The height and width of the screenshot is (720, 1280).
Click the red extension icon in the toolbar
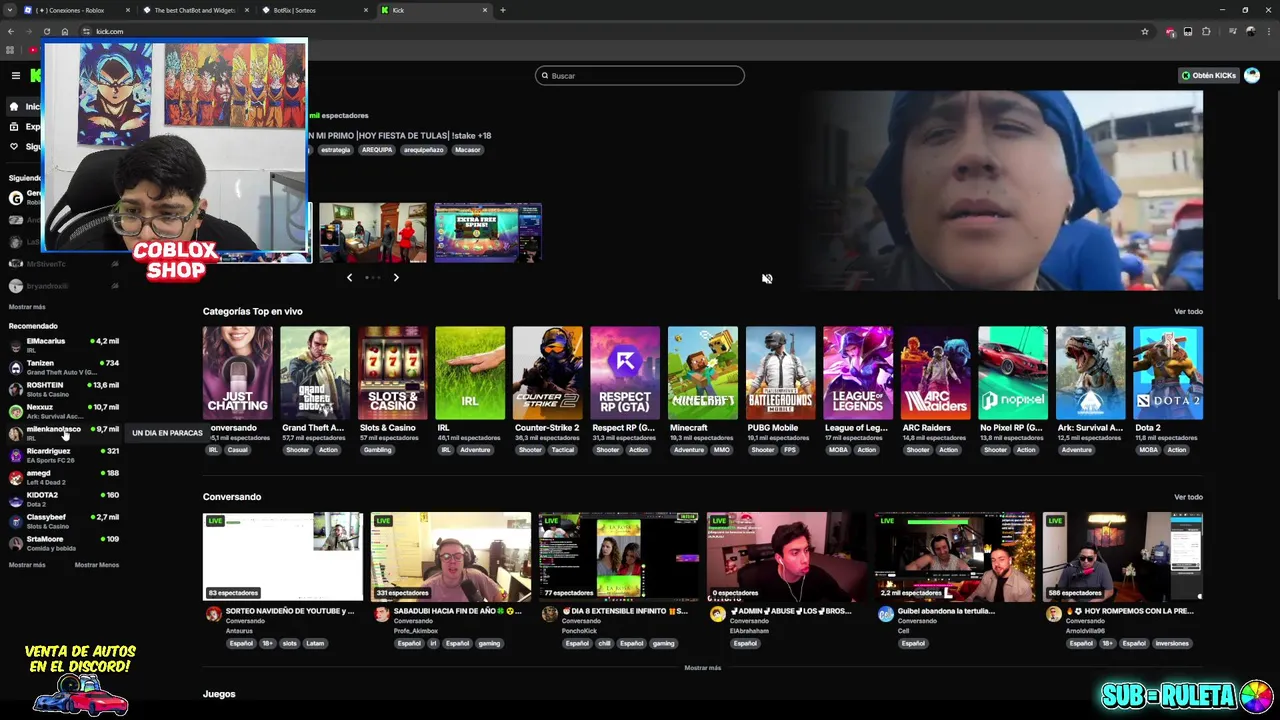pos(1170,31)
